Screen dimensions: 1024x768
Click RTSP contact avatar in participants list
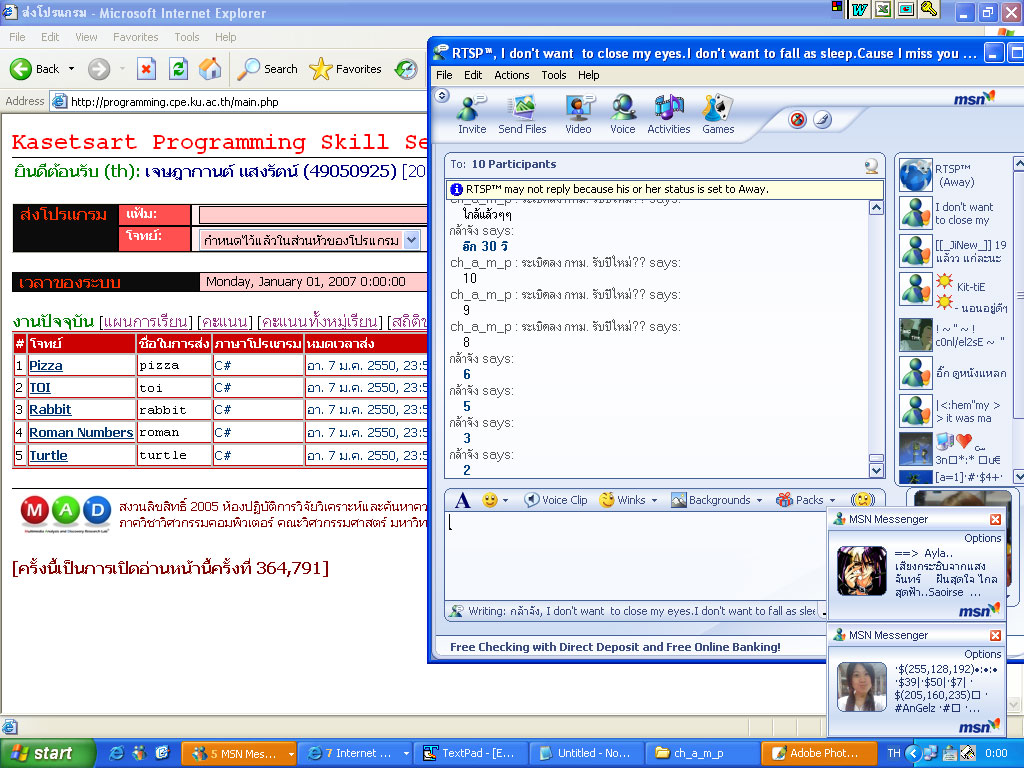[x=916, y=175]
